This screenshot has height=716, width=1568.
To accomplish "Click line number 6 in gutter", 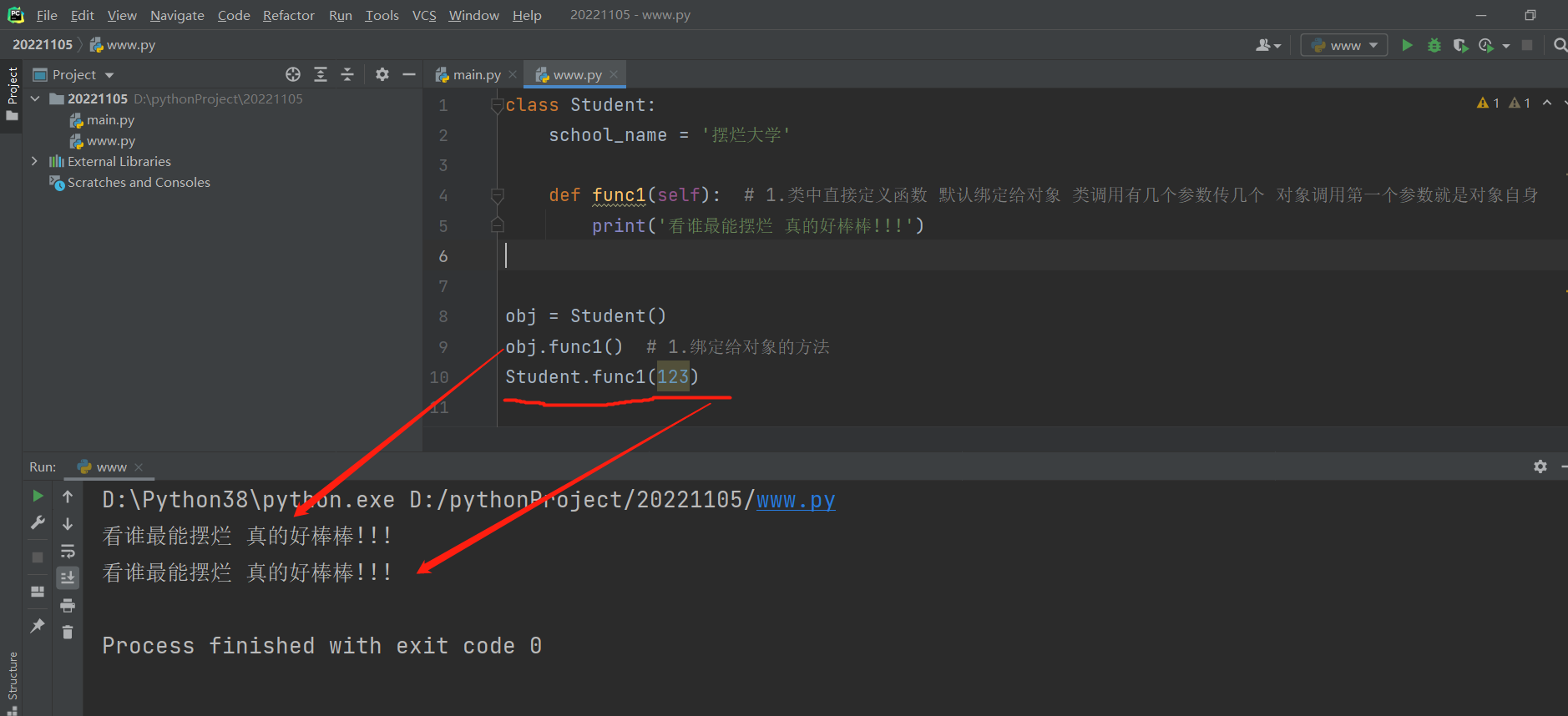I will (443, 256).
